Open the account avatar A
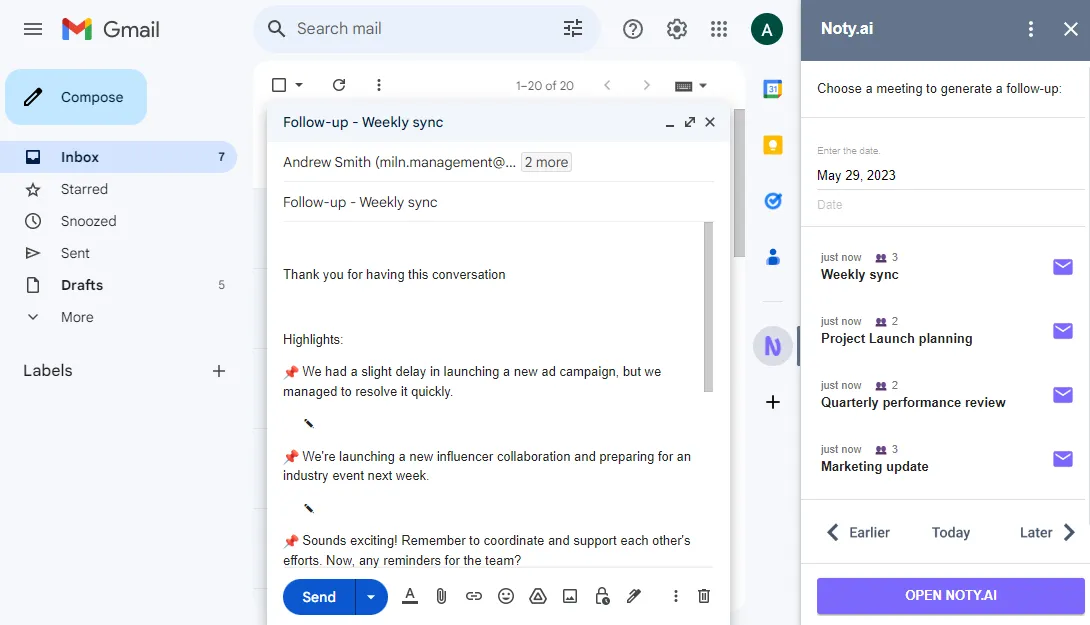The height and width of the screenshot is (625, 1090). (x=767, y=29)
